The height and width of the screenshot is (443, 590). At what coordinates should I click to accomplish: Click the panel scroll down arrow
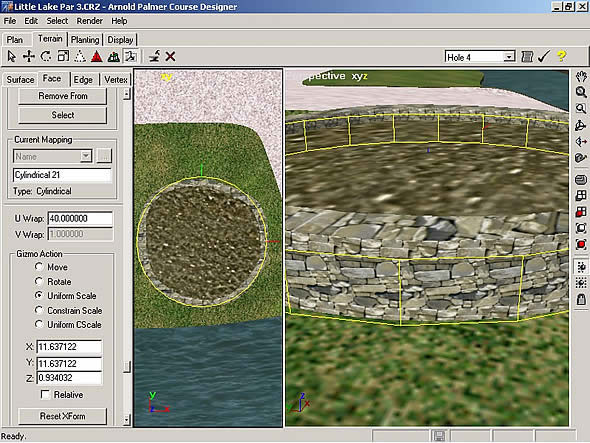point(127,419)
